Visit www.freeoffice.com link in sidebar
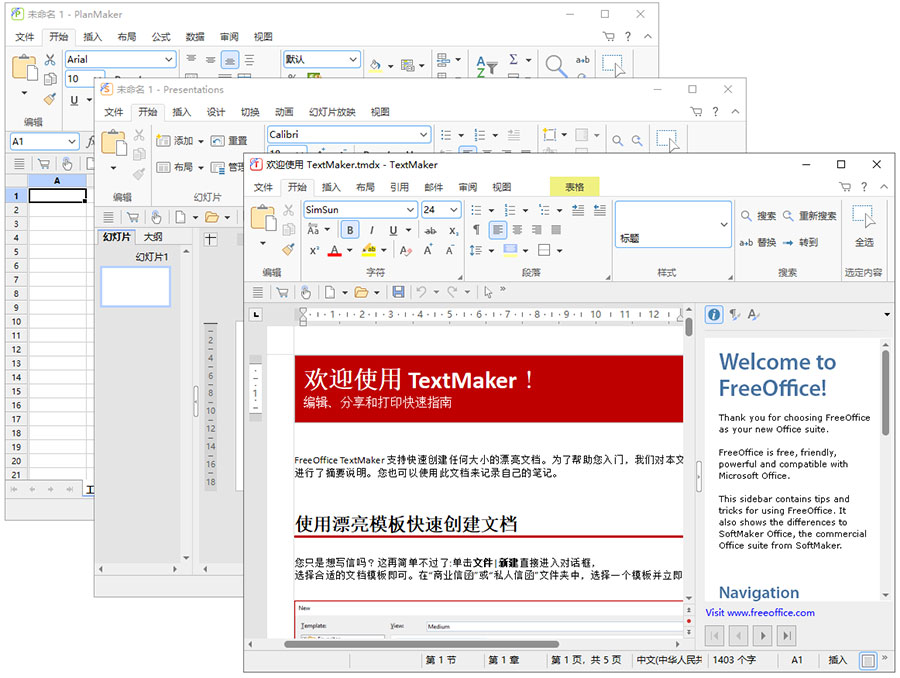 pos(760,613)
